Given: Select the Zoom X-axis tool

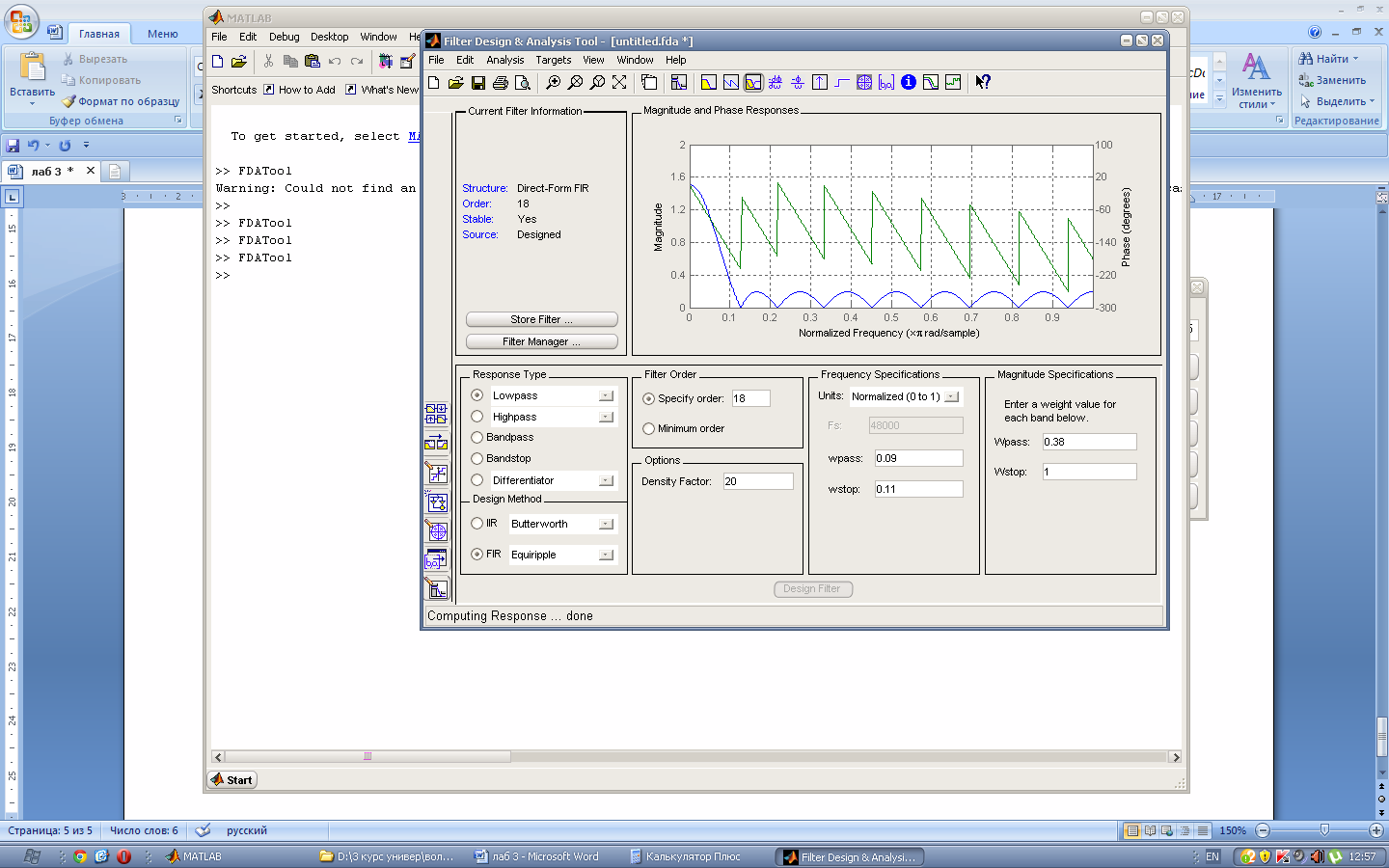Looking at the screenshot, I should coord(575,83).
